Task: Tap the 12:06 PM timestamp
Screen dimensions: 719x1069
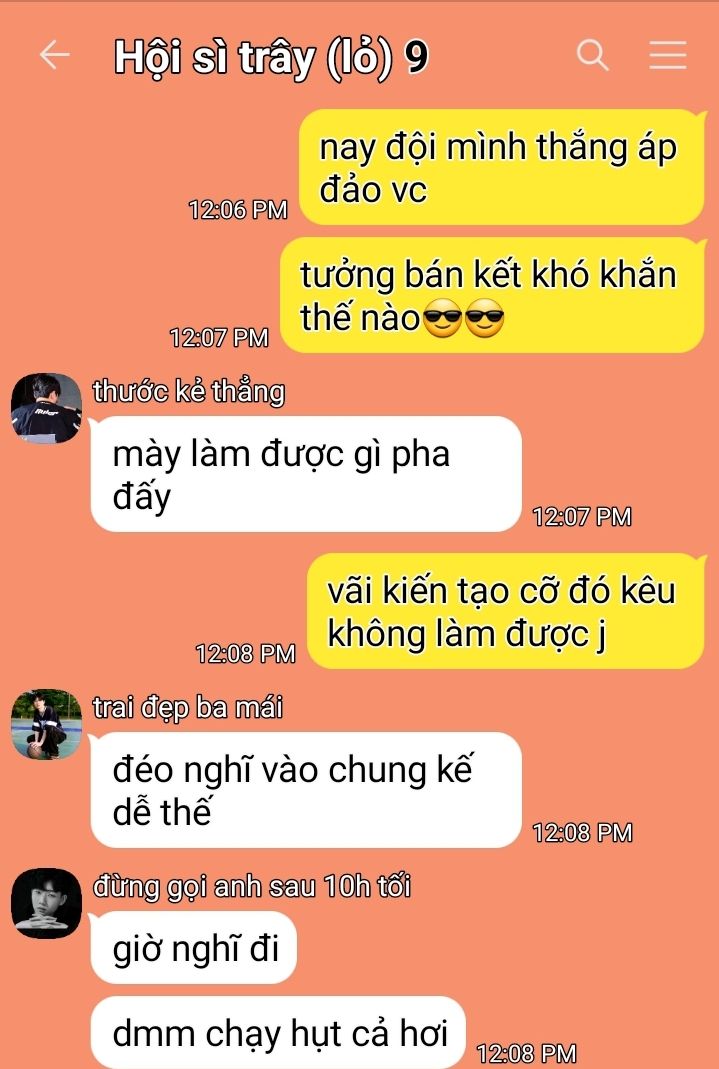Action: click(238, 209)
